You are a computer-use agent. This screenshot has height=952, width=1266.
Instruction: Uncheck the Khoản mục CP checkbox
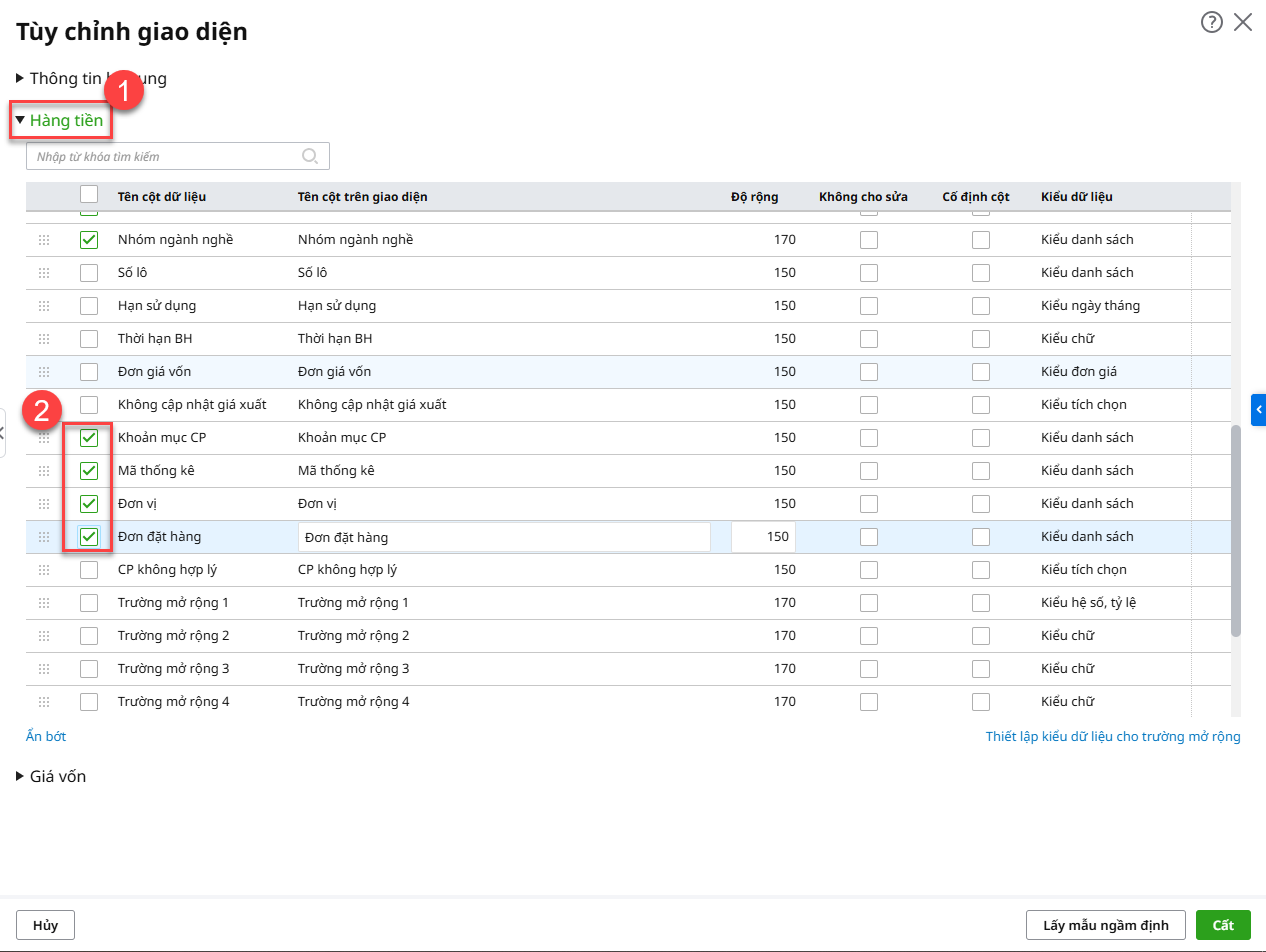point(89,438)
